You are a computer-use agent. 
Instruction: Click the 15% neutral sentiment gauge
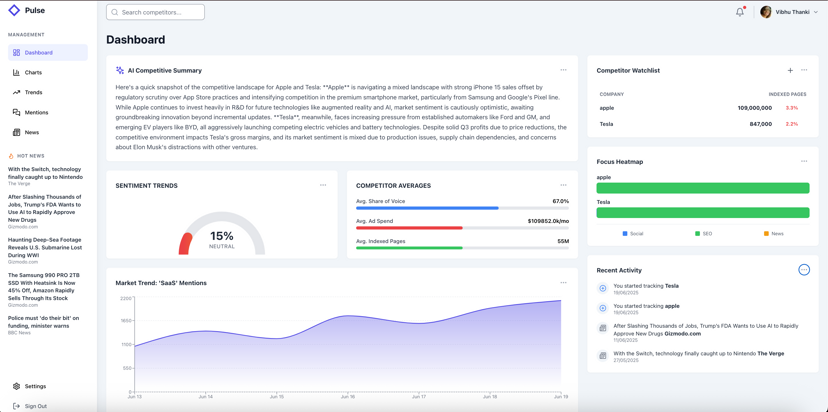coord(222,233)
